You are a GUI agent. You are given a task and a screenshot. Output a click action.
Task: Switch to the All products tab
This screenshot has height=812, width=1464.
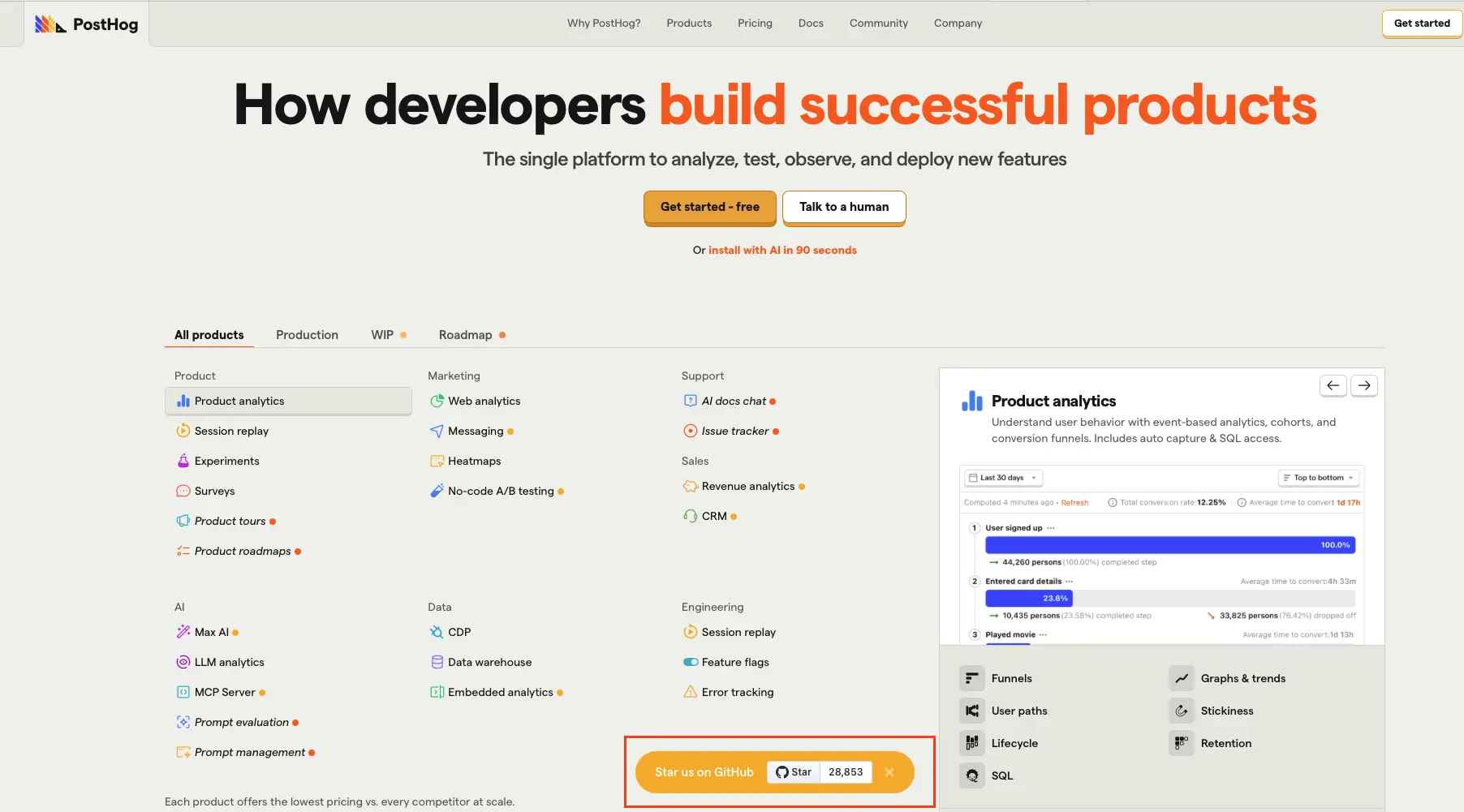pos(209,335)
